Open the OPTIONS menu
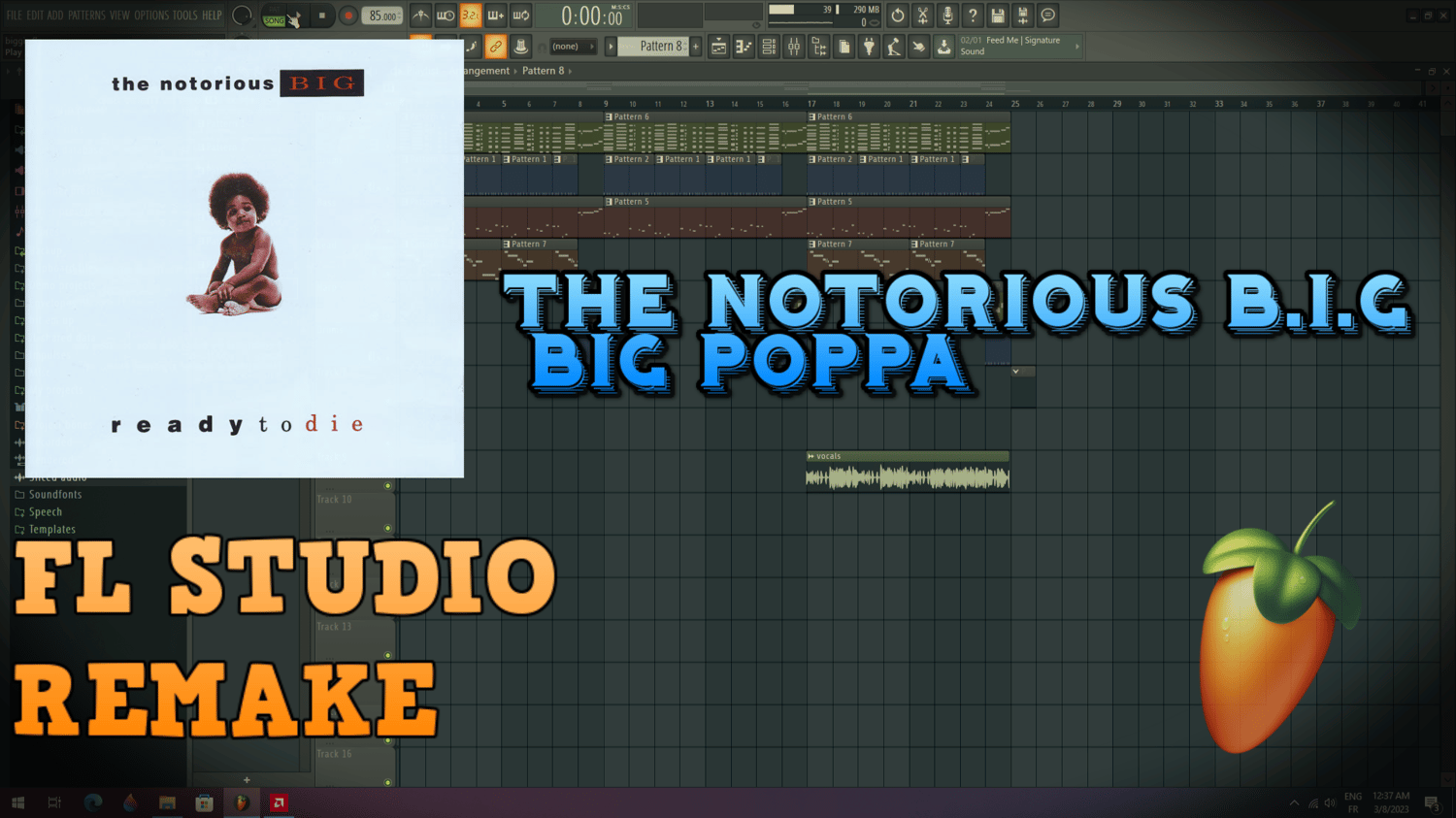The height and width of the screenshot is (818, 1456). pos(151,16)
